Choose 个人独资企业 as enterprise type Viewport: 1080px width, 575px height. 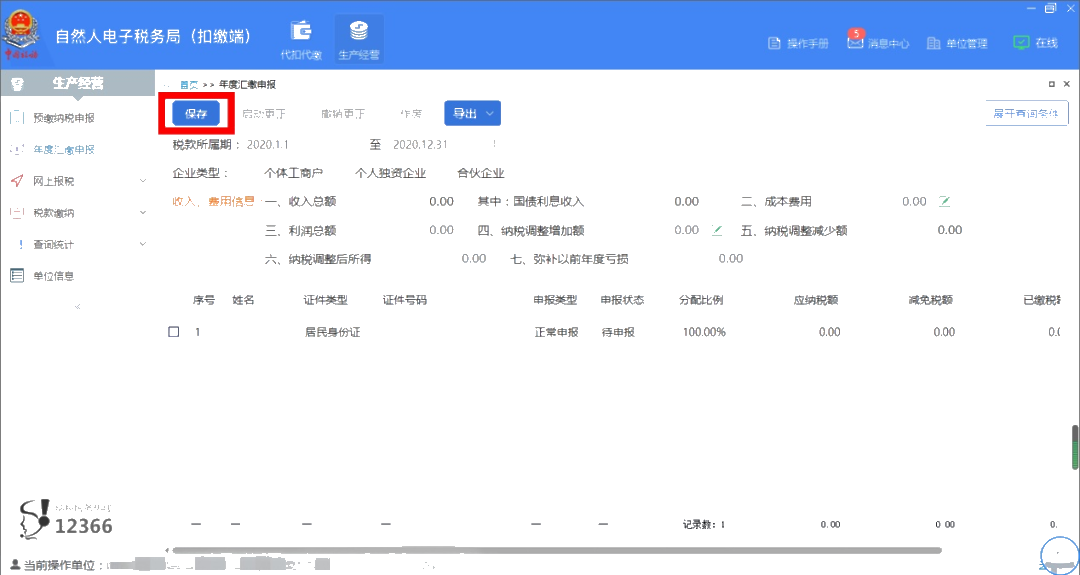coord(391,174)
